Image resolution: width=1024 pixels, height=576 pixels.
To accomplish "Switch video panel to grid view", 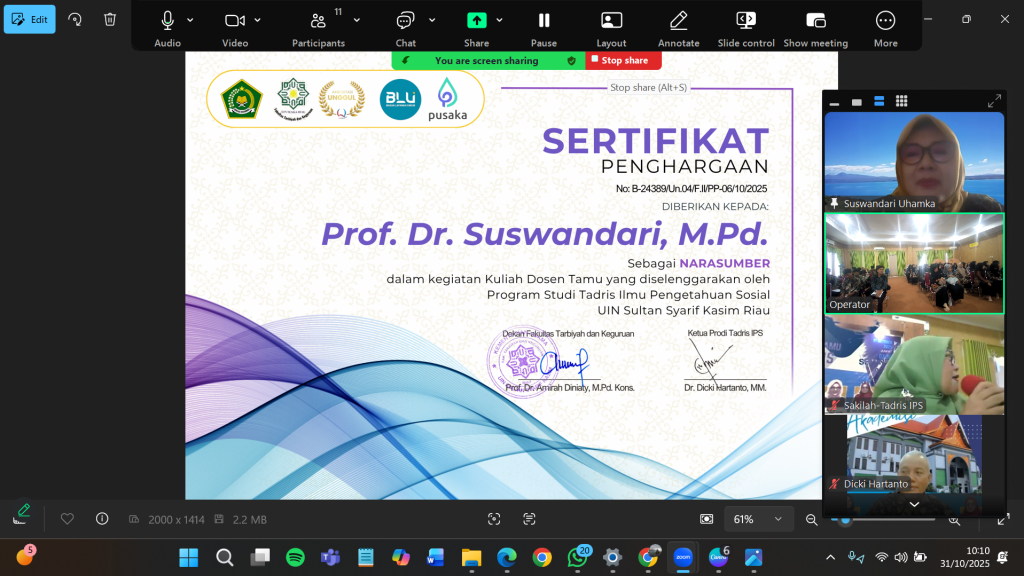I will (x=901, y=101).
